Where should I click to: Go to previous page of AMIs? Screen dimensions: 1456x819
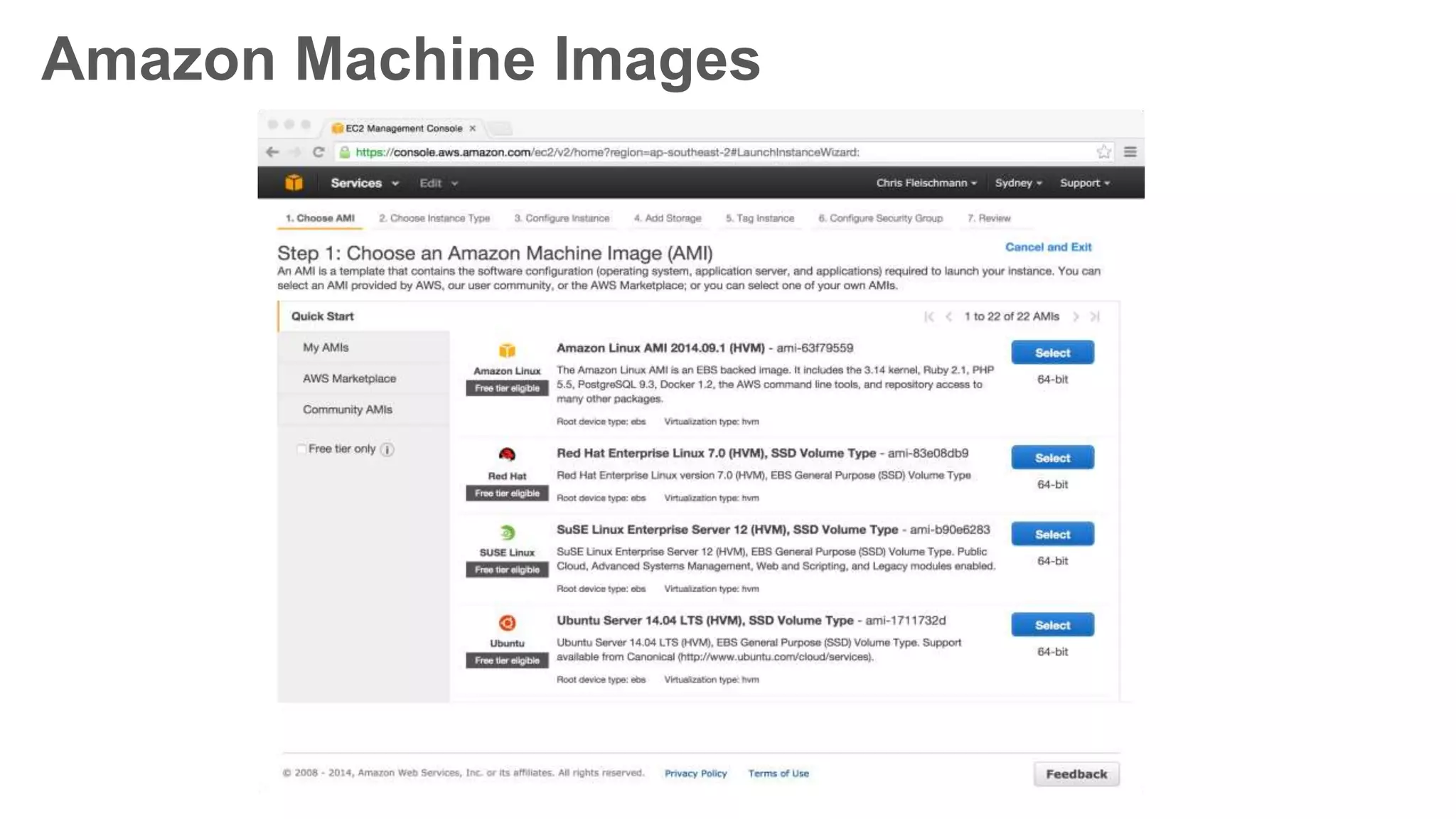[948, 317]
